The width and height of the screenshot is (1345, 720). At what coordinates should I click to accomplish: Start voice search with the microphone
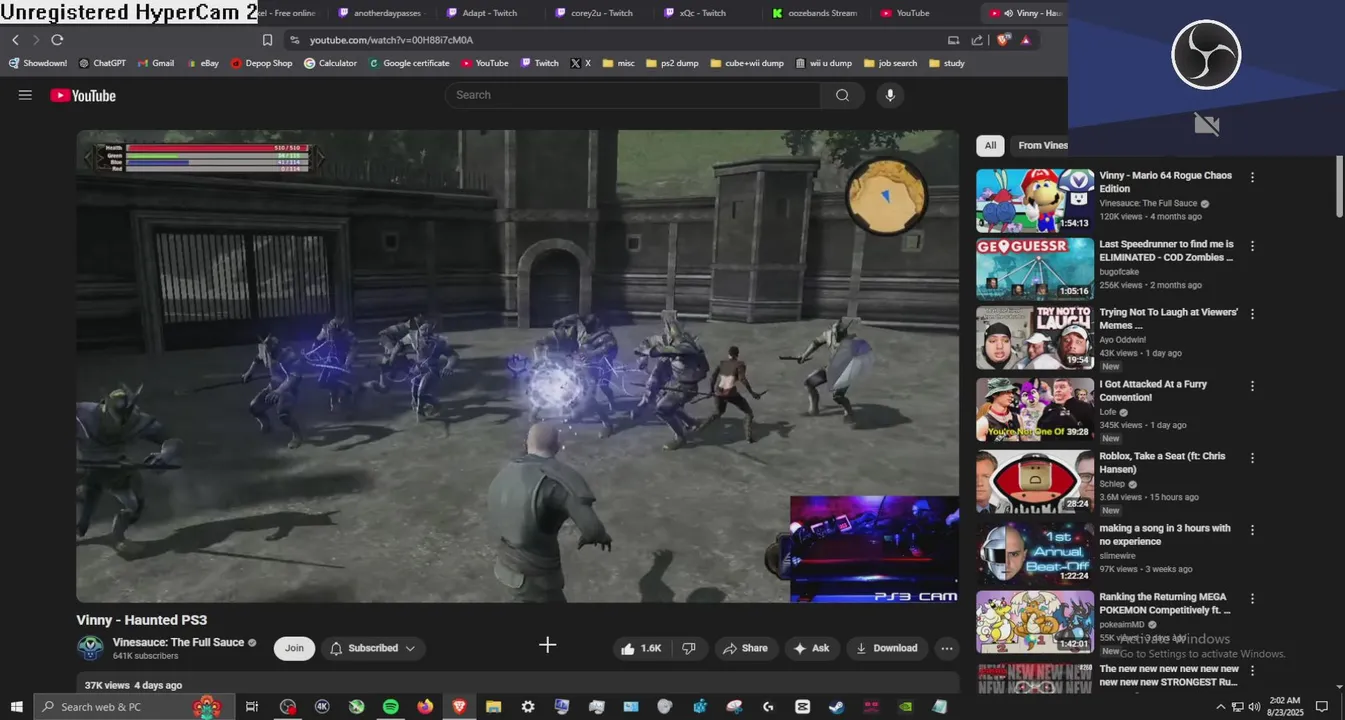[x=889, y=95]
